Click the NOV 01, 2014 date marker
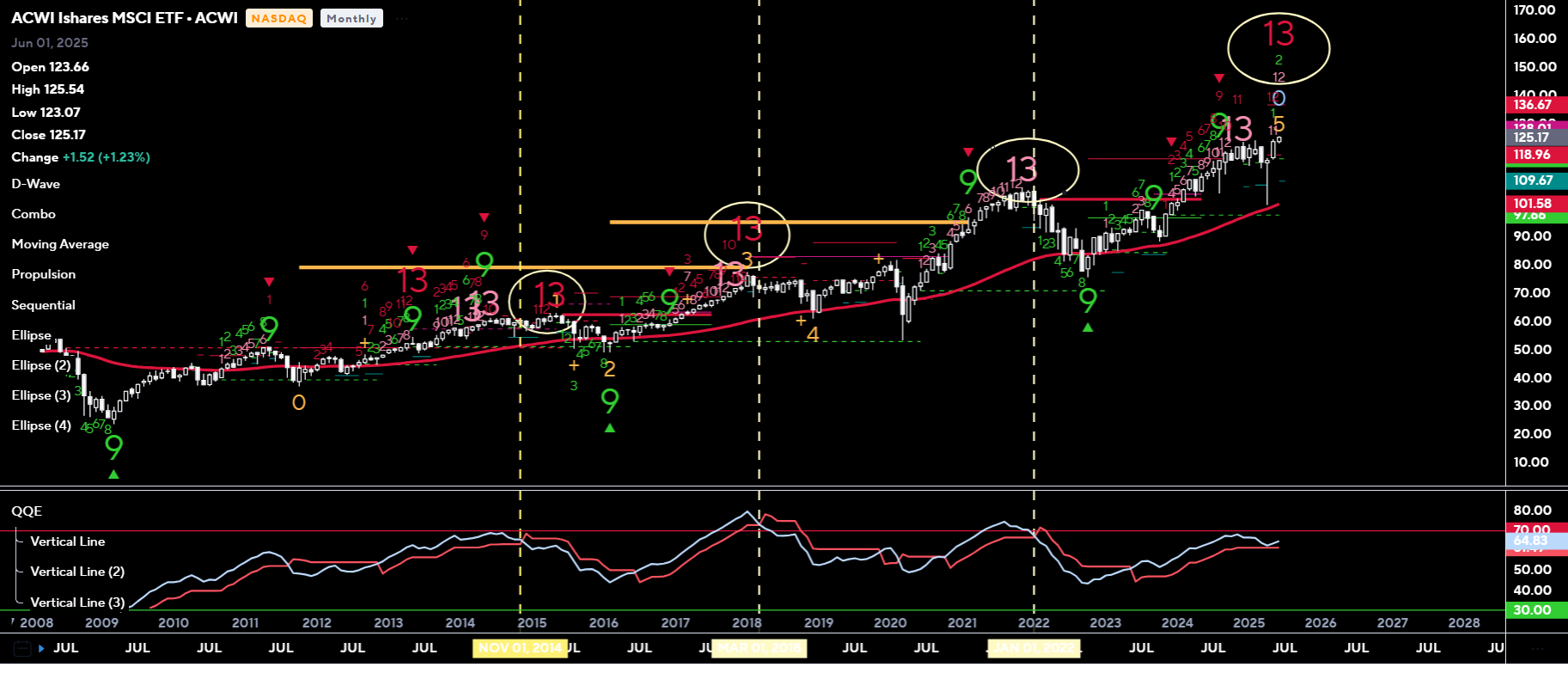 (x=520, y=648)
